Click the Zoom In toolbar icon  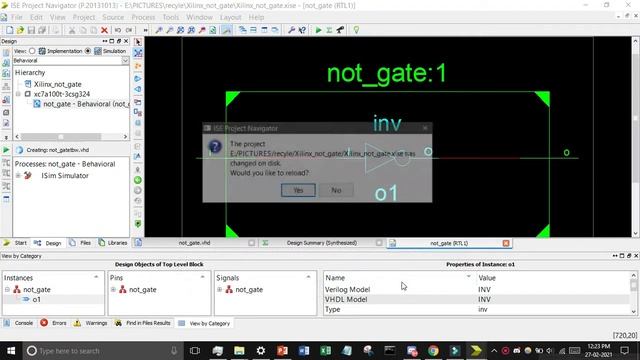point(159,30)
